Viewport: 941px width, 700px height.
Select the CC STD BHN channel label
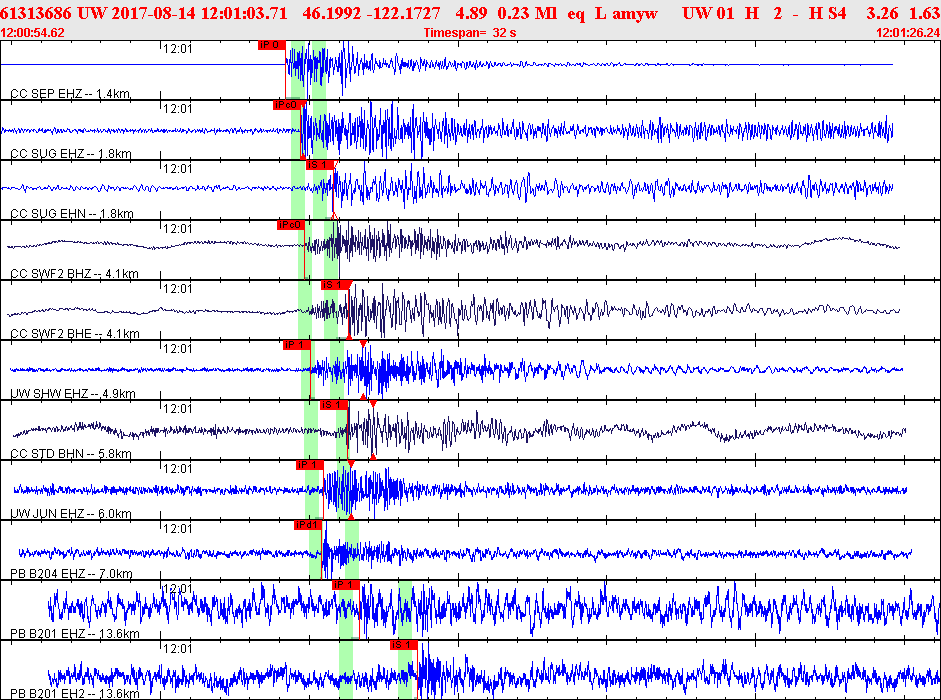tap(71, 454)
